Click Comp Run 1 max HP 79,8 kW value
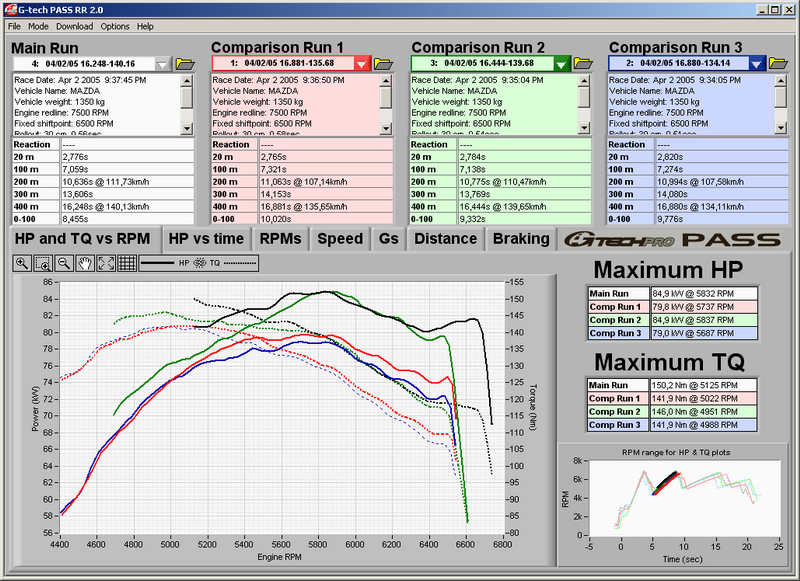This screenshot has width=800, height=581. point(704,307)
